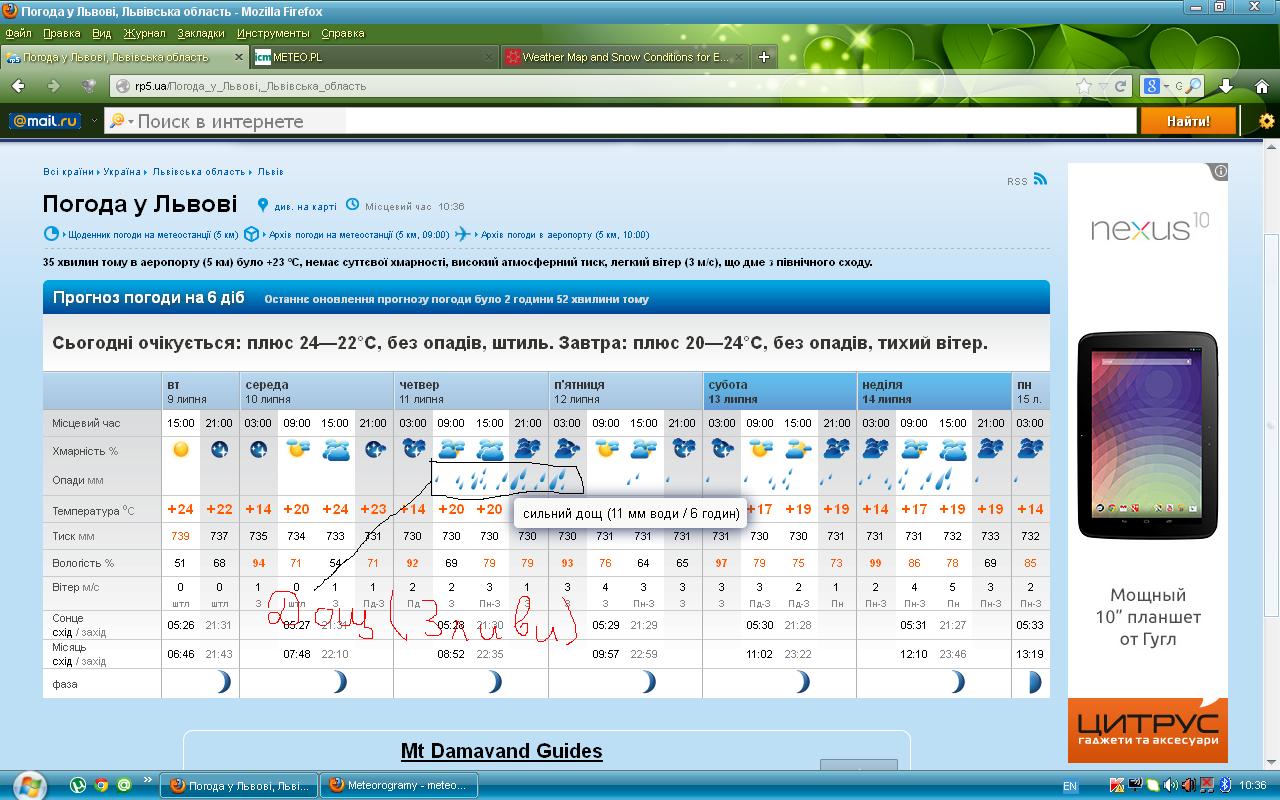This screenshot has height=800, width=1280.
Task: Click the mail.ru internet search field
Action: pos(240,121)
